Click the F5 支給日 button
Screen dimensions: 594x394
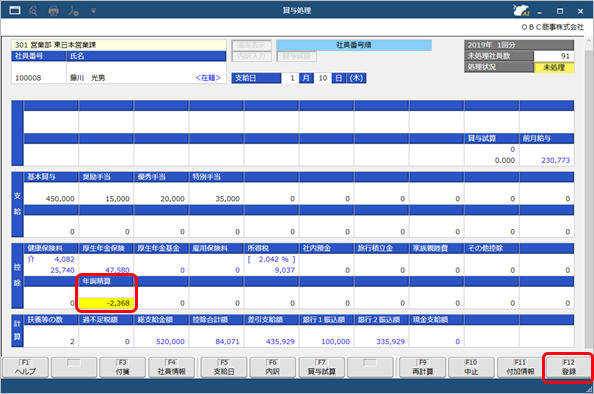[x=224, y=367]
